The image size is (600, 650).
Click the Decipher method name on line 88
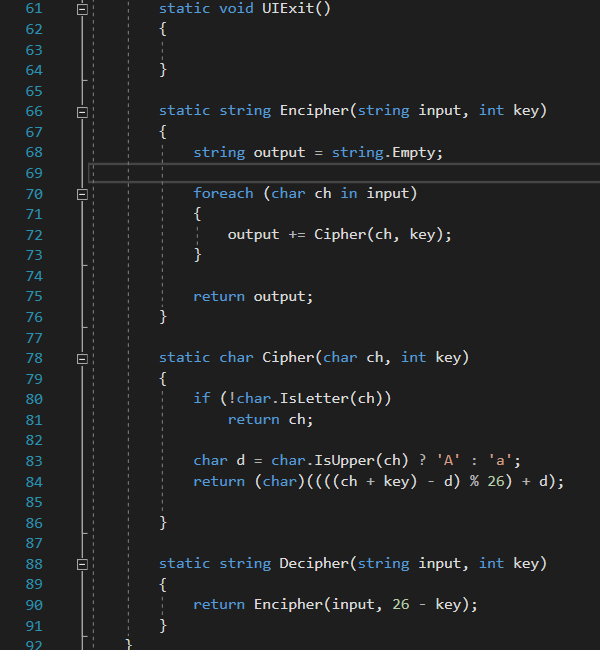coord(314,563)
